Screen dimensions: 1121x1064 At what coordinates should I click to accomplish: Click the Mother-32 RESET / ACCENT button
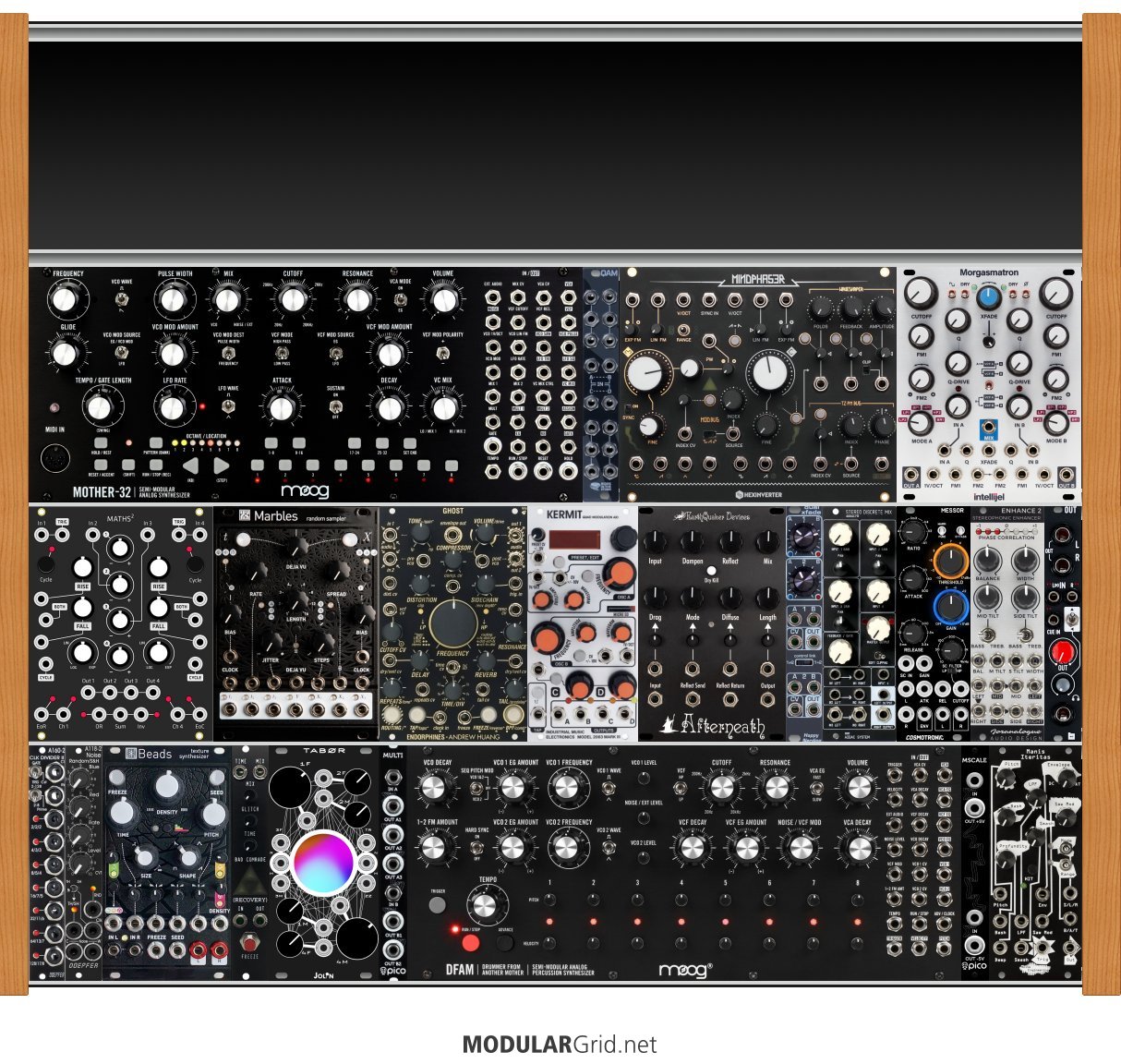[102, 465]
